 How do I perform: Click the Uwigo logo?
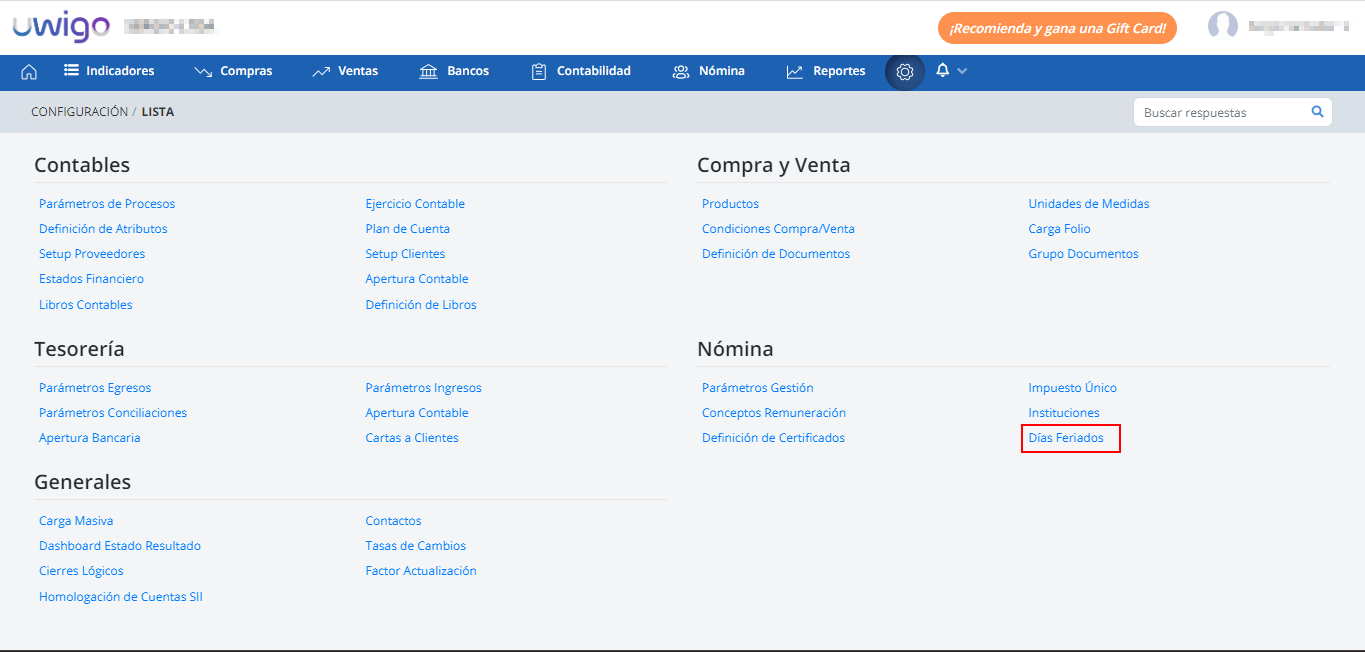[61, 27]
